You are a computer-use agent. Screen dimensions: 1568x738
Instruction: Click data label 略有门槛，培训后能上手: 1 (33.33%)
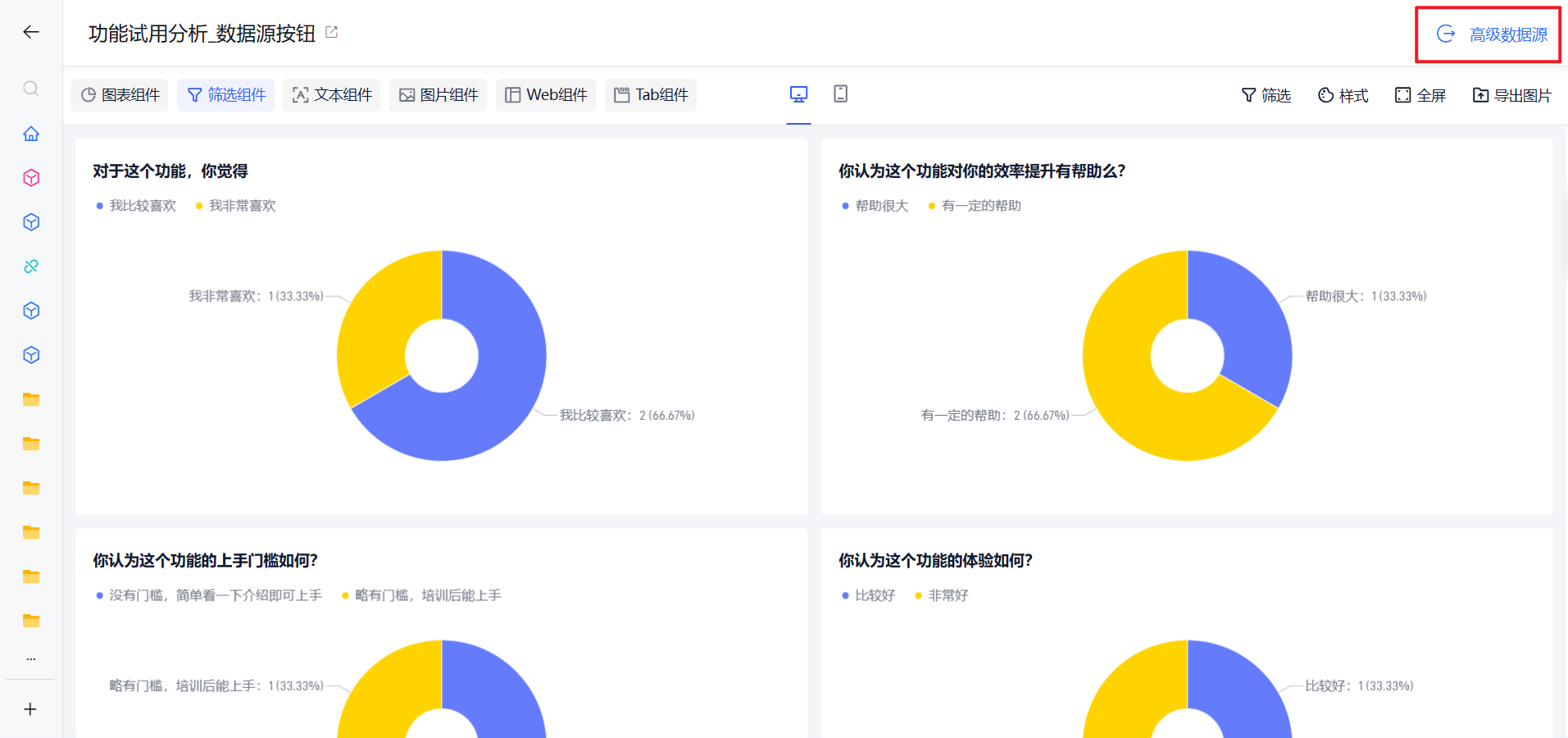click(x=216, y=686)
